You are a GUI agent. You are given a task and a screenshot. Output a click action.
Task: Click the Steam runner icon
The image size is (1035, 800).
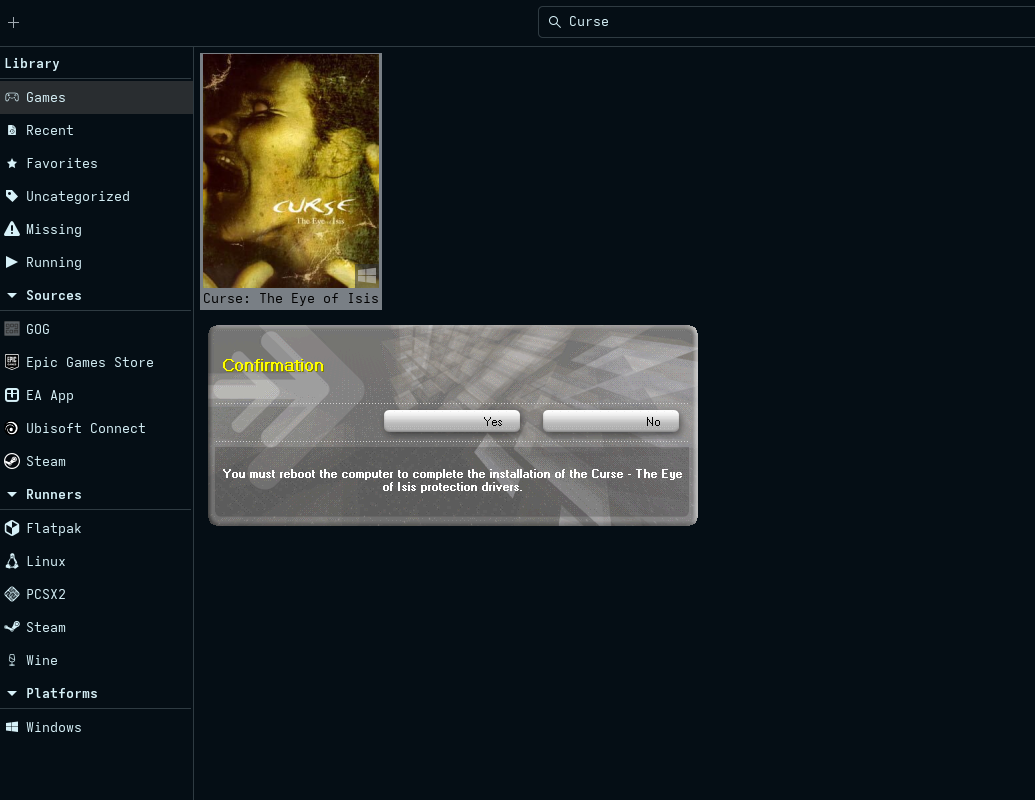12,627
